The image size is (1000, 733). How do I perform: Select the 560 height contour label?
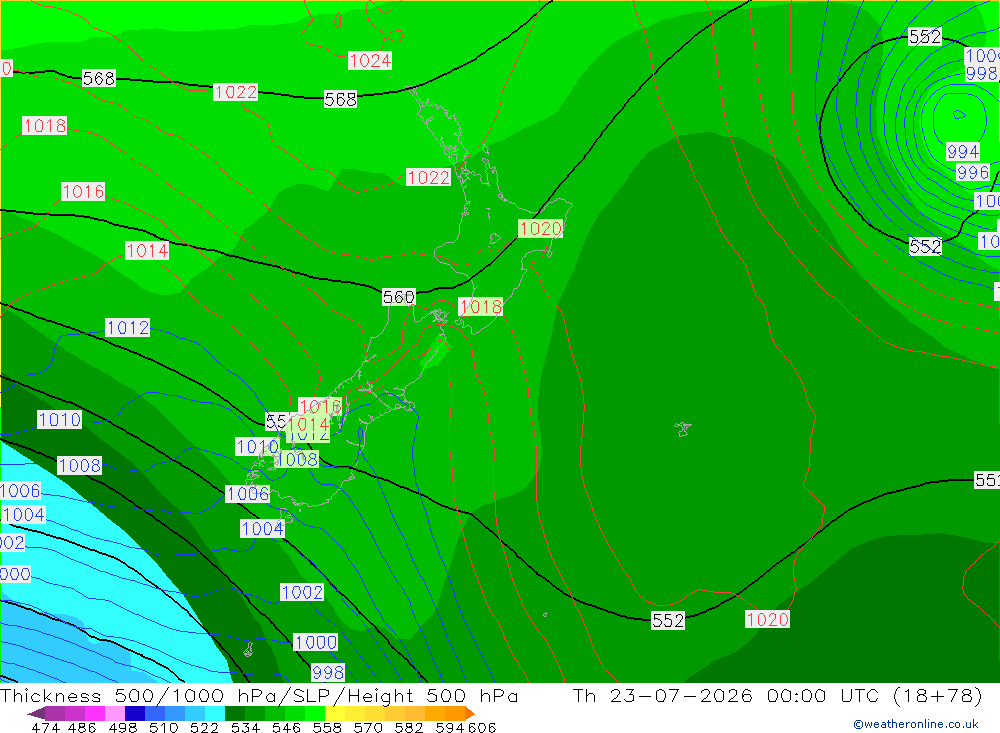399,297
